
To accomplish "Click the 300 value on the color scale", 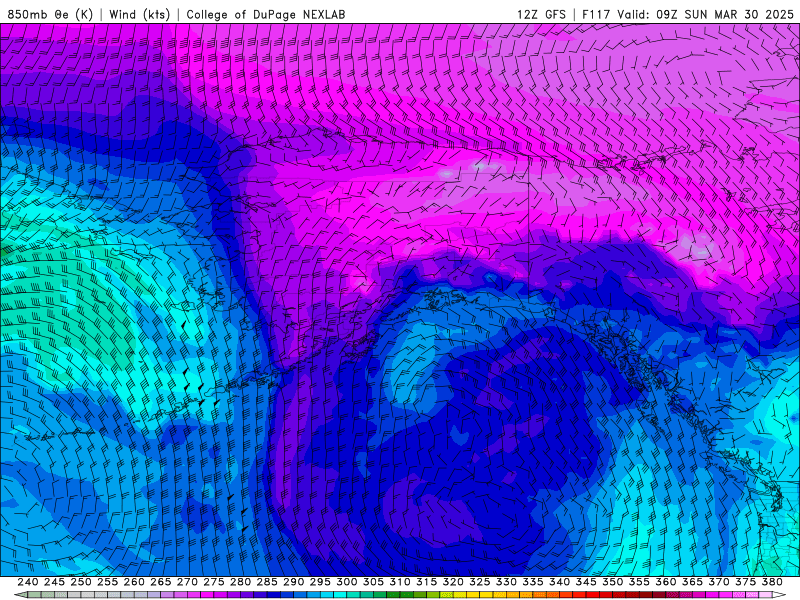I will tap(346, 582).
